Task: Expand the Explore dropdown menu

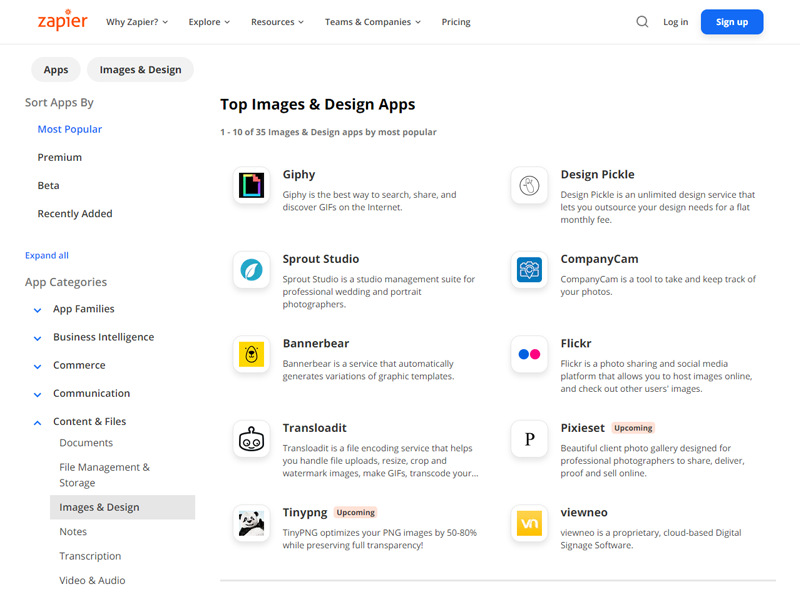Action: (x=209, y=22)
